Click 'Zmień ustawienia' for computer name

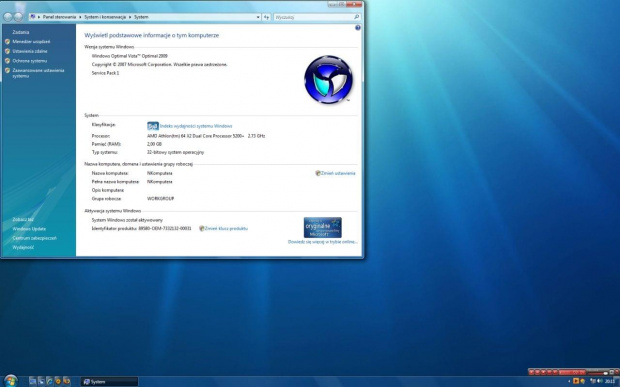coord(338,173)
